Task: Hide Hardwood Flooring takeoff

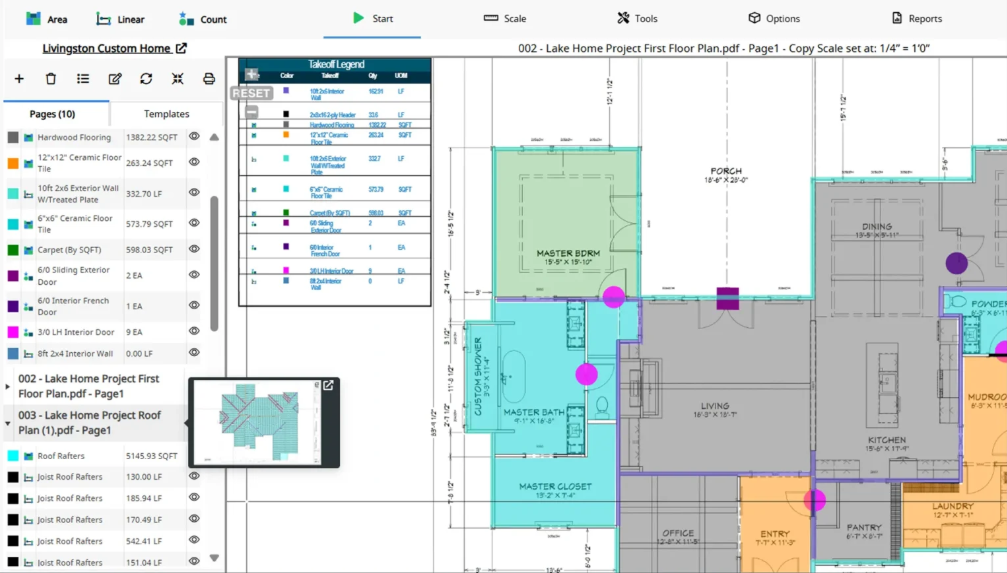Action: click(194, 136)
